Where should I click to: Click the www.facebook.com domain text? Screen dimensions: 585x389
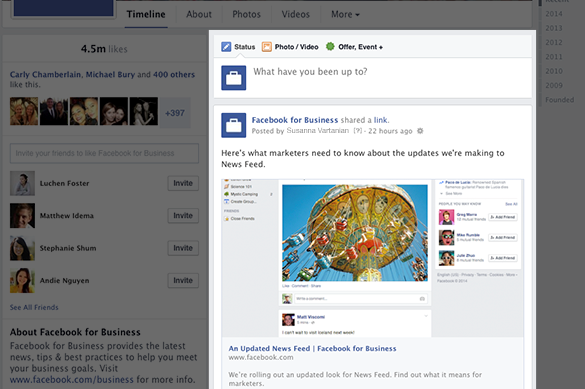tap(261, 357)
